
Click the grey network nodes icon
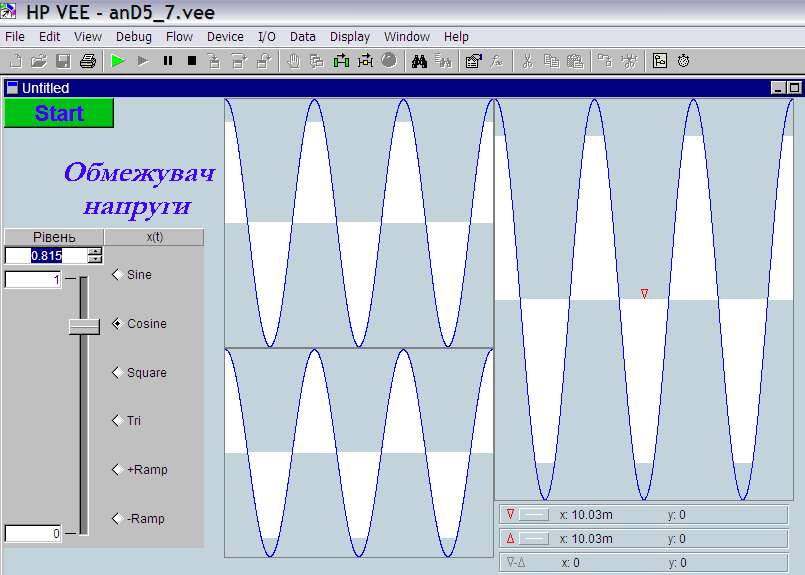click(629, 61)
